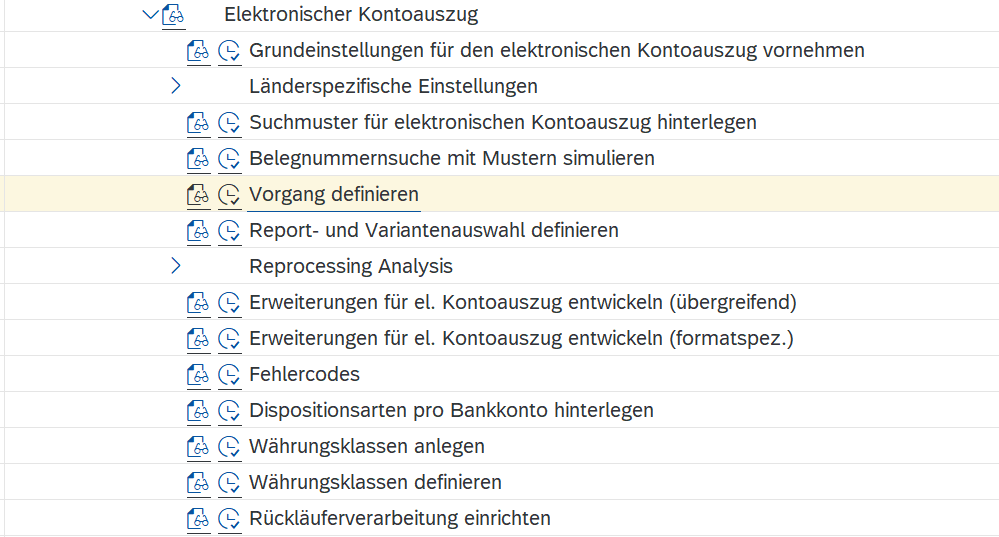This screenshot has height=537, width=999.
Task: Expand Reprocessing Analysis node
Action: tap(176, 266)
